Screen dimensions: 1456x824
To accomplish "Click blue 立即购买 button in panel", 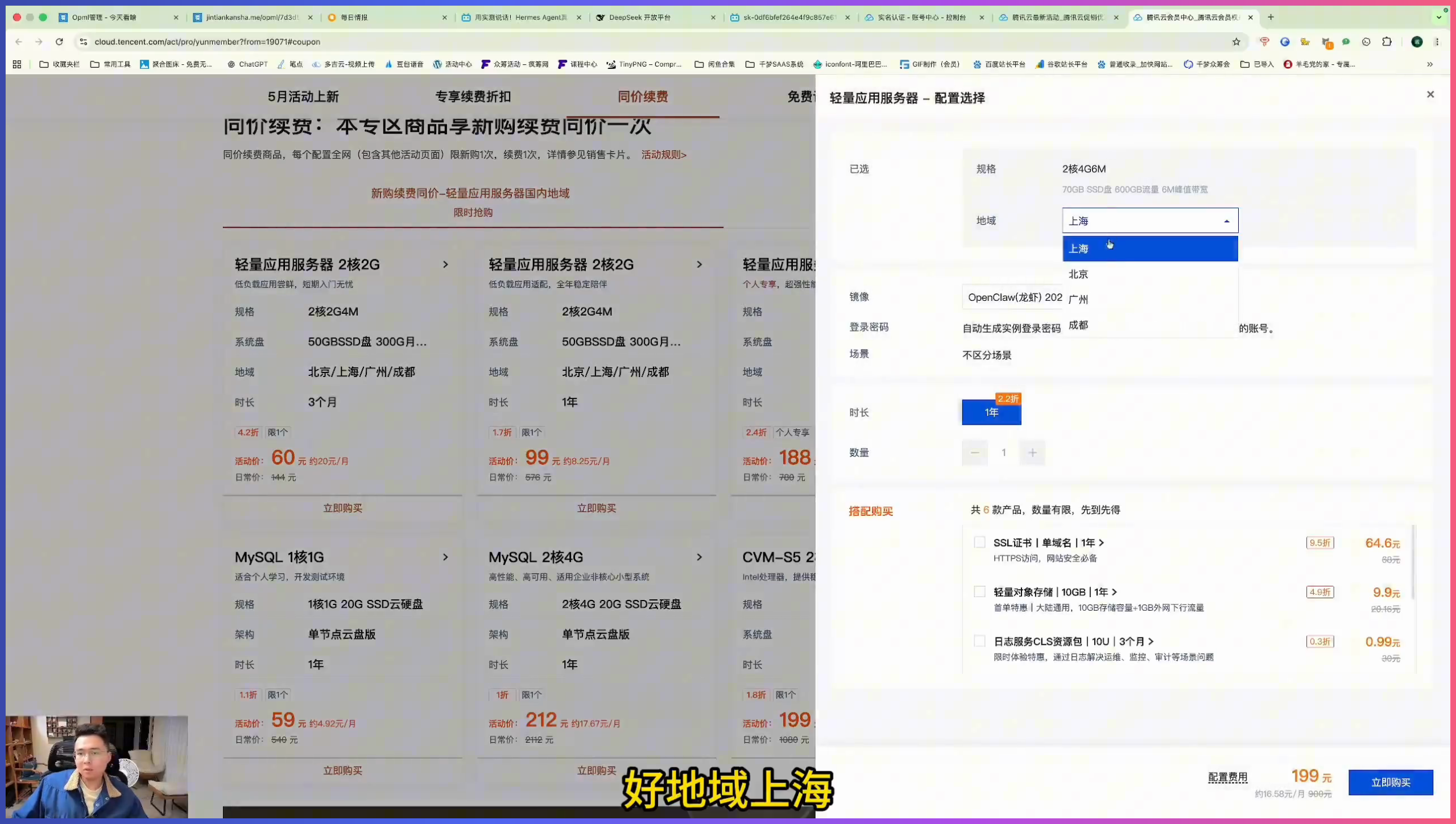I will (1391, 782).
